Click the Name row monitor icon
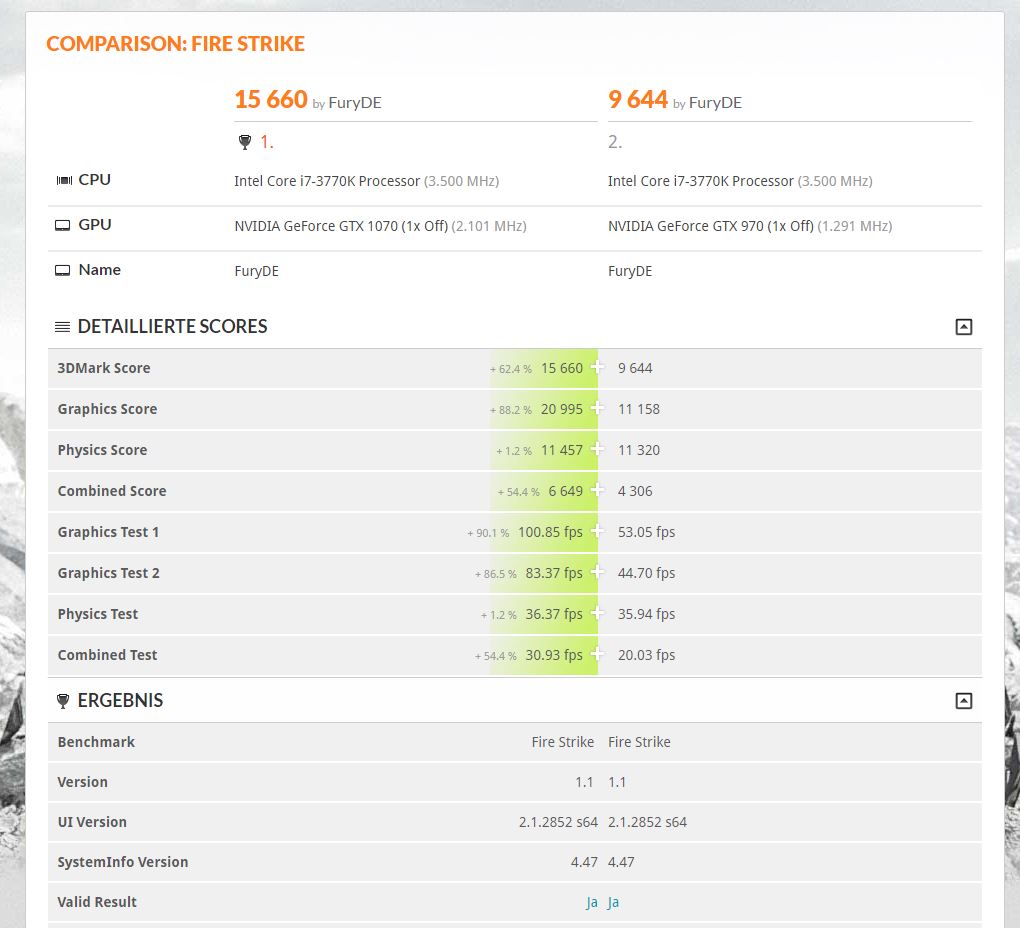 point(62,270)
